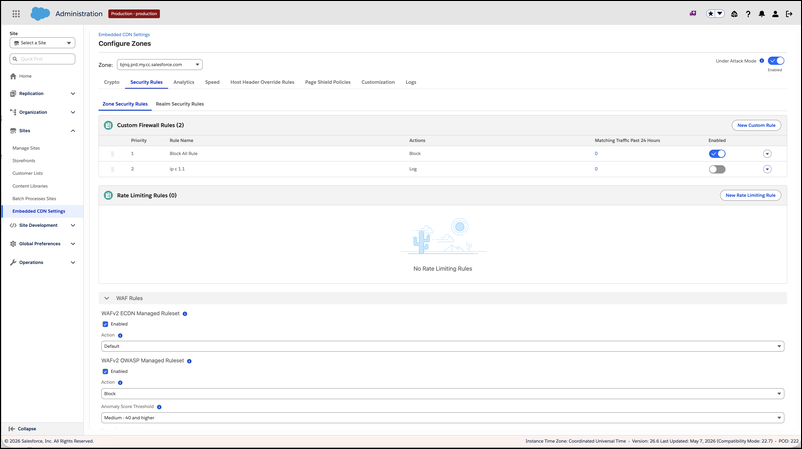Viewport: 802px width, 449px height.
Task: Collapse the WAF Rules section
Action: tap(106, 298)
